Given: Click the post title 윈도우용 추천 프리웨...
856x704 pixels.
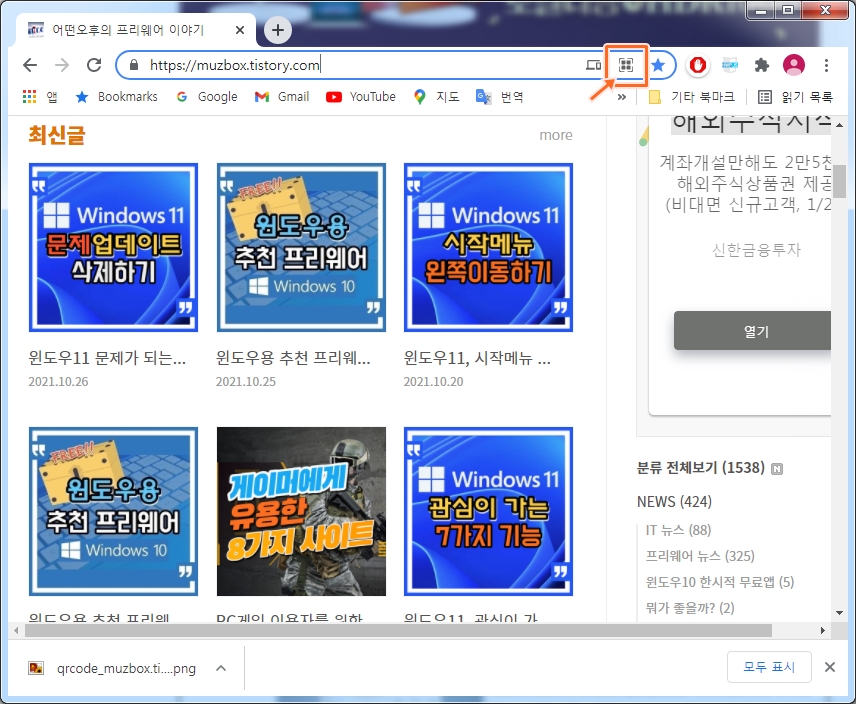Looking at the screenshot, I should pos(293,358).
